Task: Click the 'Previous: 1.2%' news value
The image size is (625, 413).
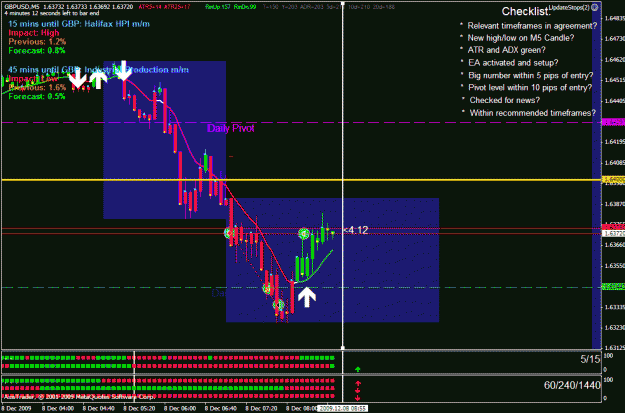Action: coord(37,41)
